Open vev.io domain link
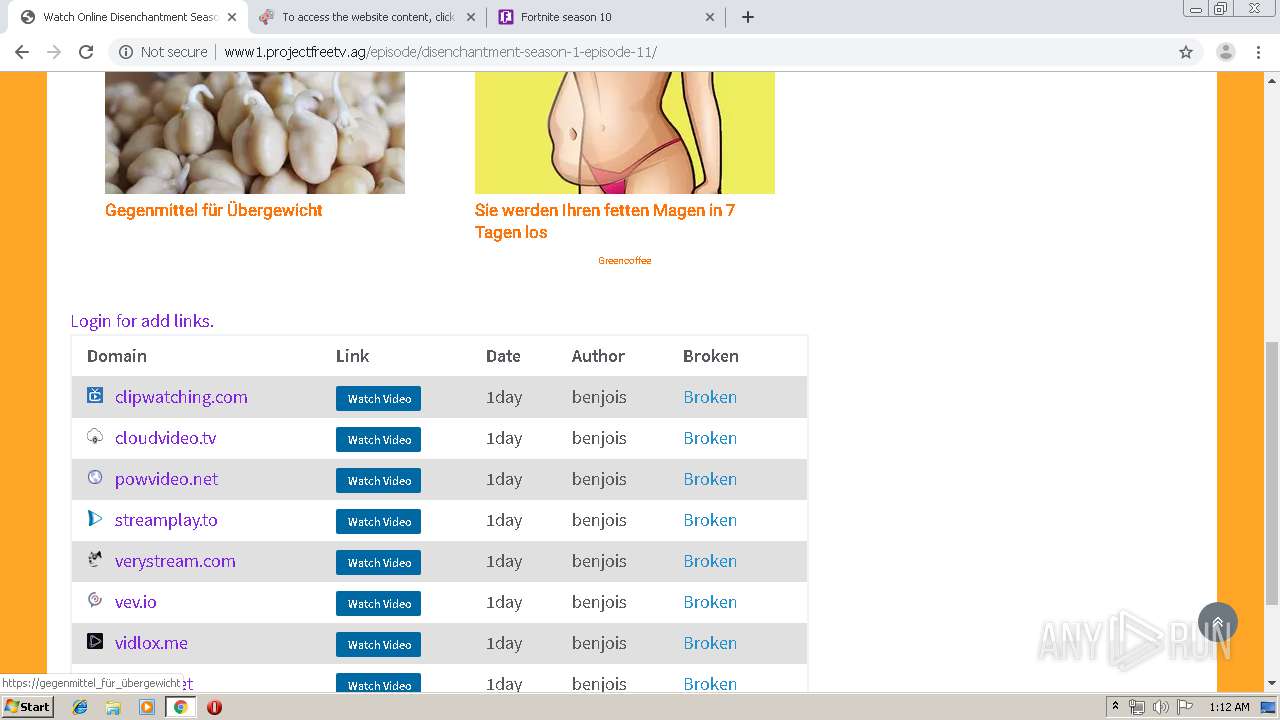1280x720 pixels. pos(136,602)
